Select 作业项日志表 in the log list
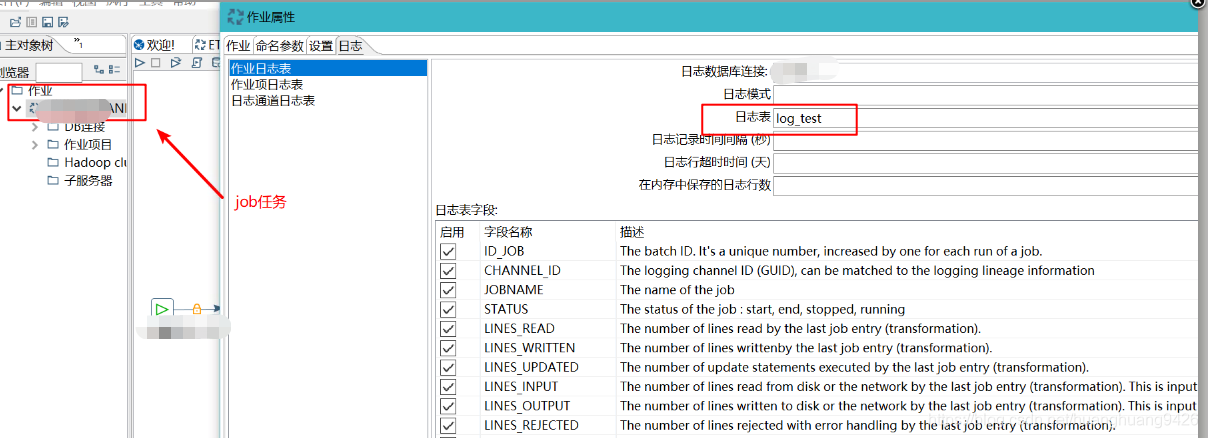1208x438 pixels. [267, 85]
